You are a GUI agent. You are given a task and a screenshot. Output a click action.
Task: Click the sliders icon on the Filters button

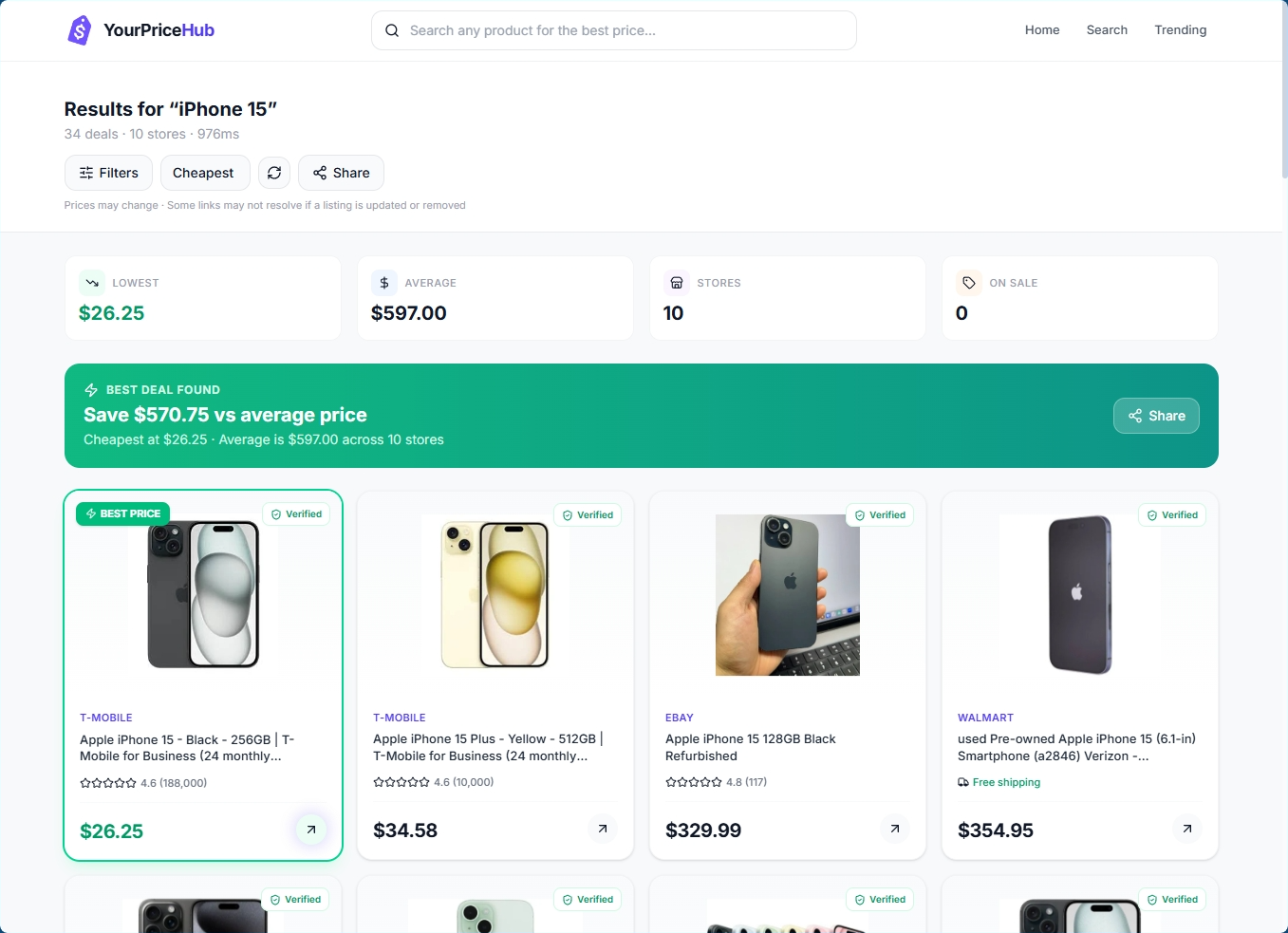pyautogui.click(x=85, y=173)
